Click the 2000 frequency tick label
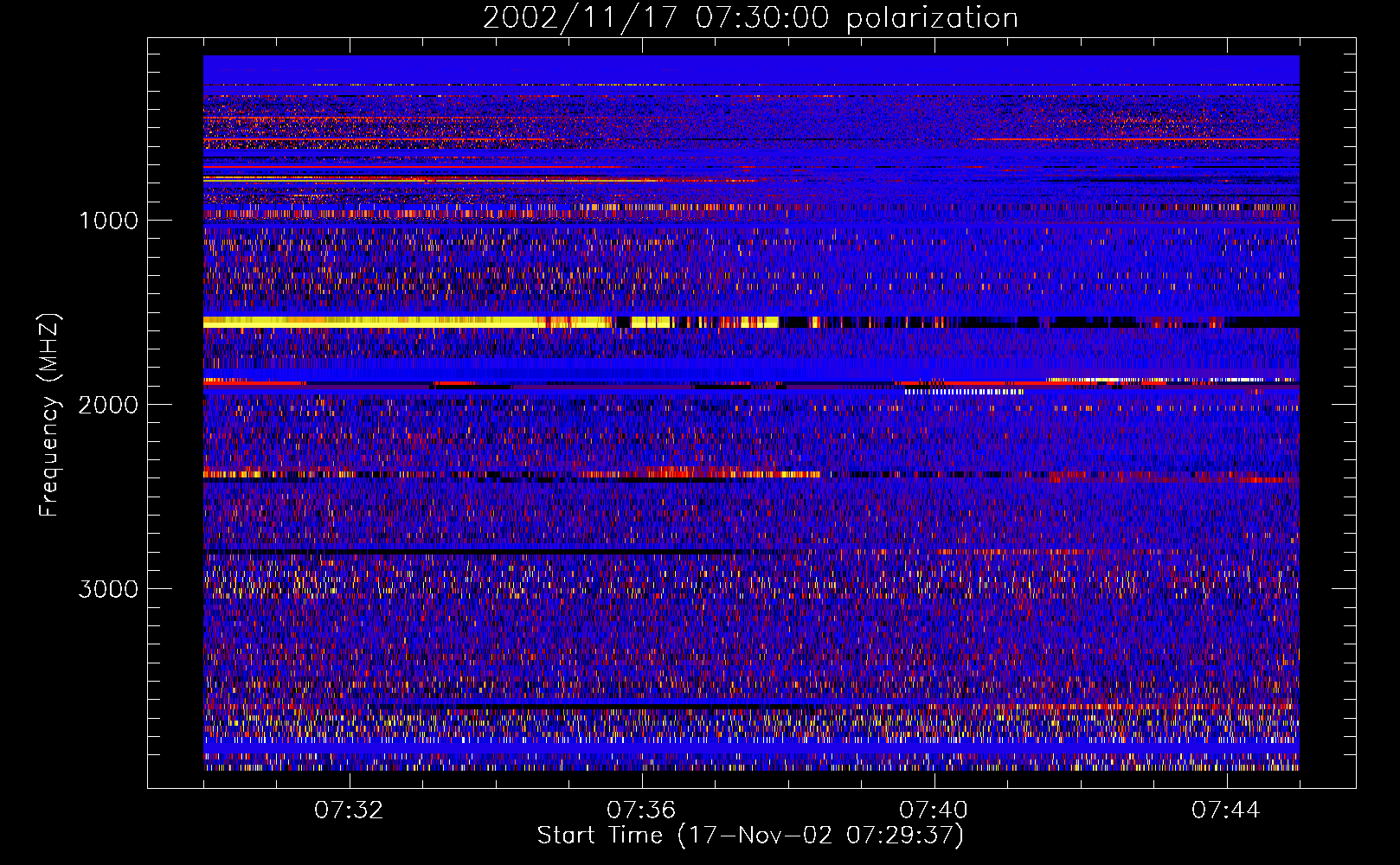Screen dimensions: 1400x865 pyautogui.click(x=108, y=405)
